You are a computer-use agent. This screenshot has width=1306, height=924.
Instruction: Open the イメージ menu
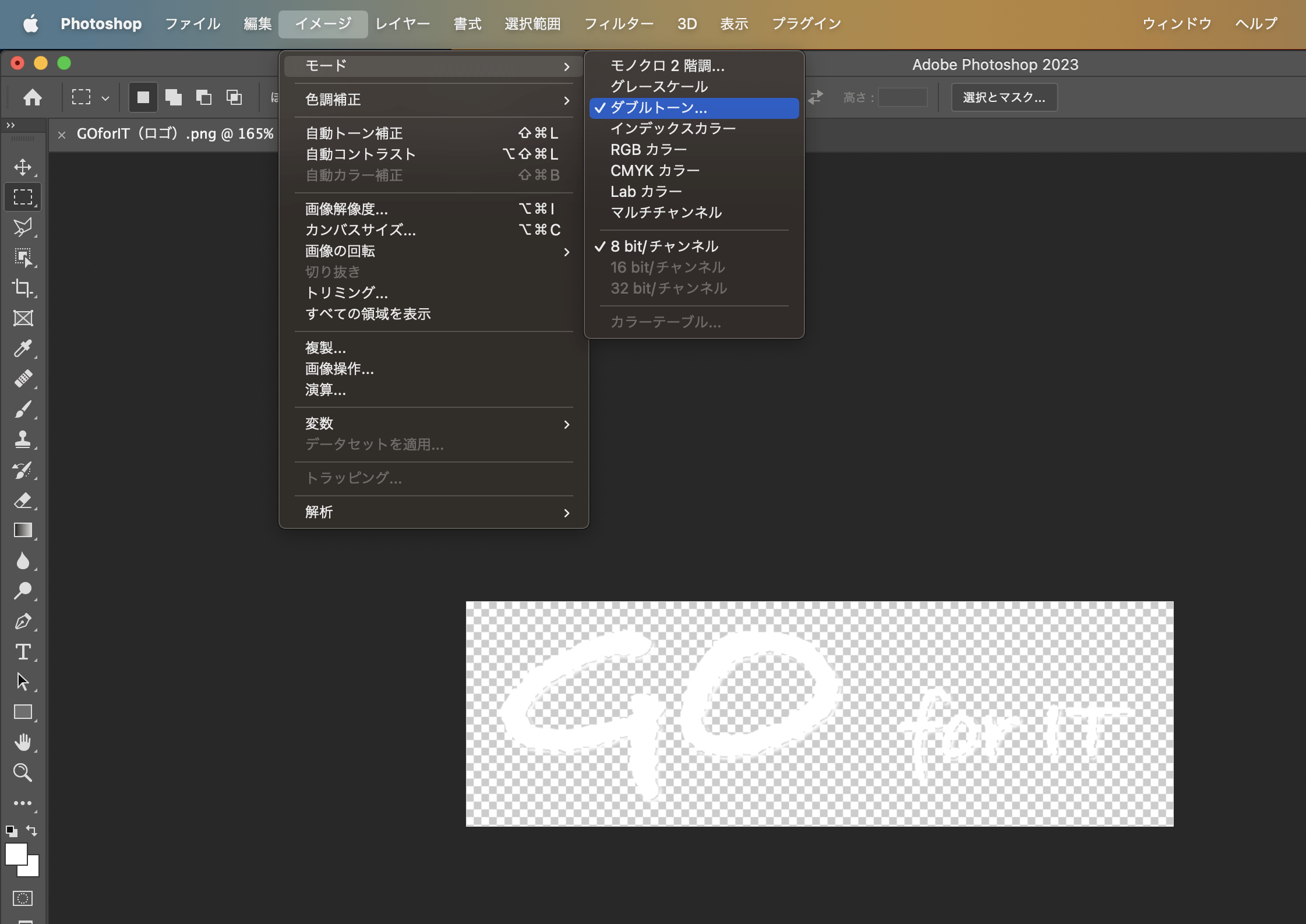coord(323,24)
